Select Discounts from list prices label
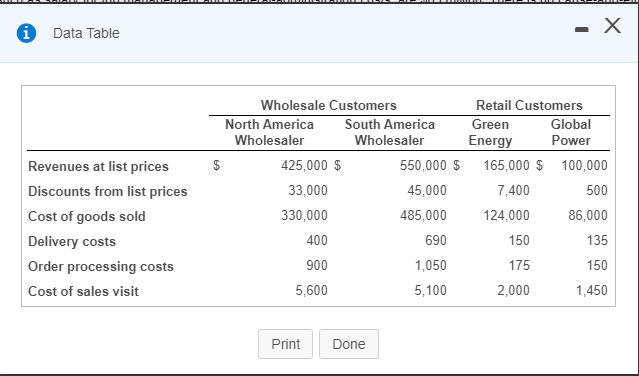Screen dimensions: 639x376 108,191
